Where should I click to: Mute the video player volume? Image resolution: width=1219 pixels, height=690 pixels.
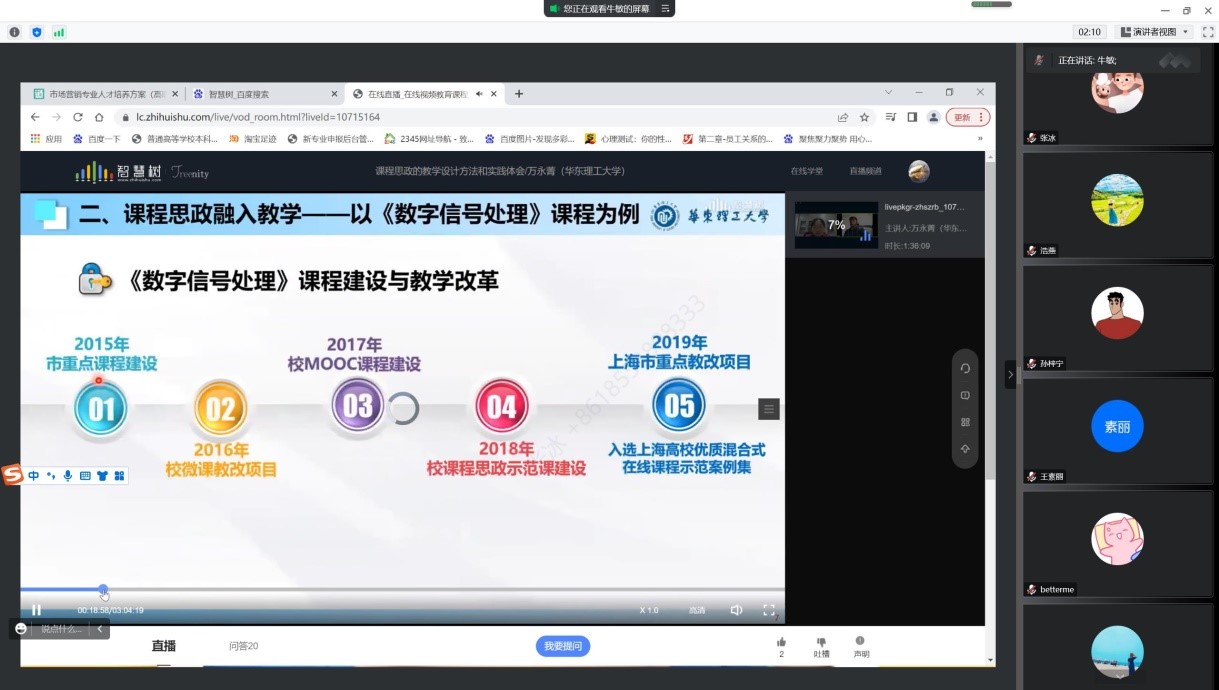[x=736, y=610]
